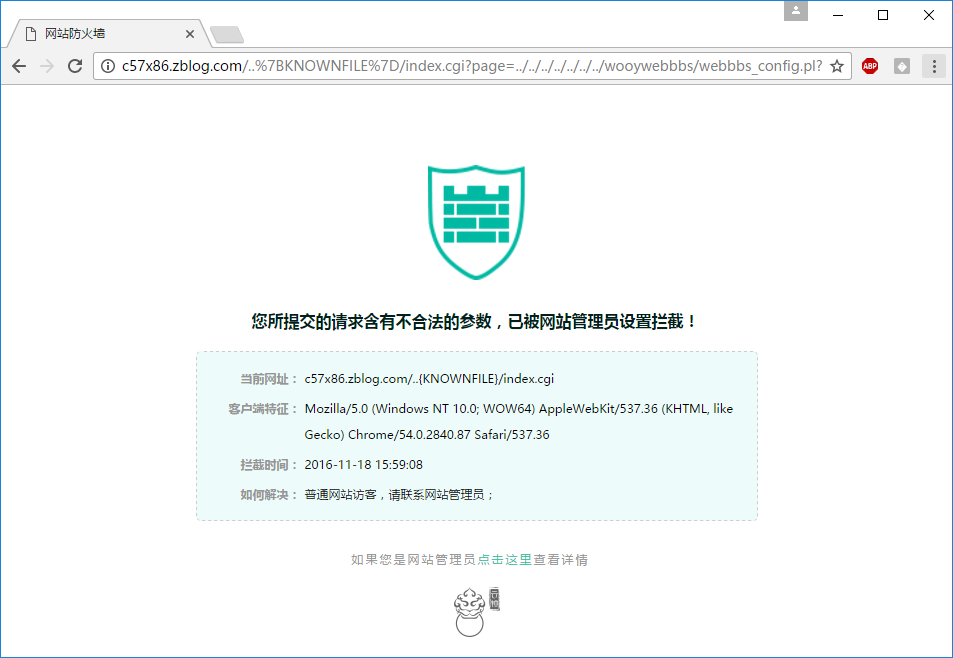The image size is (953, 658).
Task: Click the gray extension icon beside ABP
Action: (x=902, y=66)
